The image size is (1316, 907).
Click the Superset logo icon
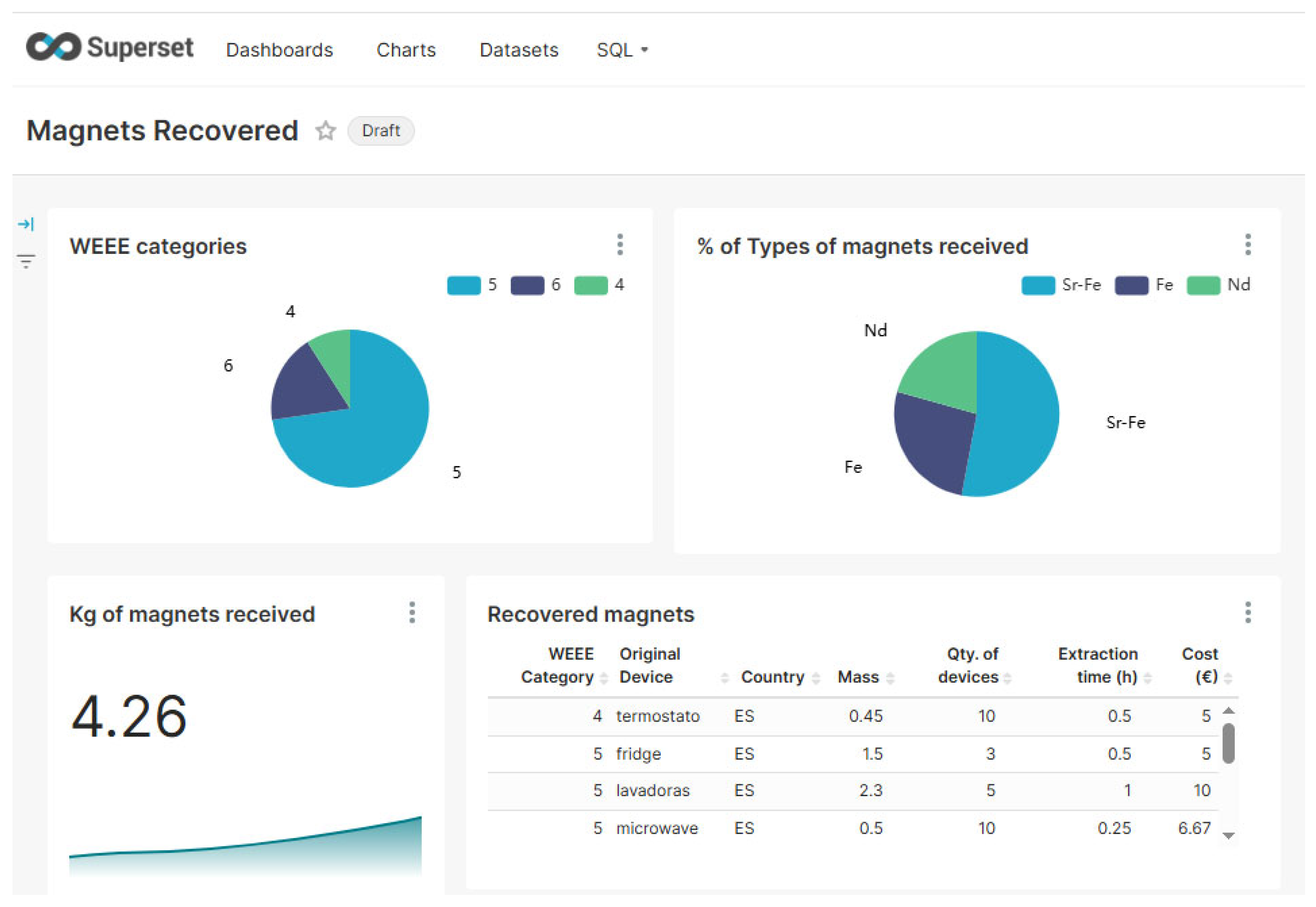click(53, 46)
